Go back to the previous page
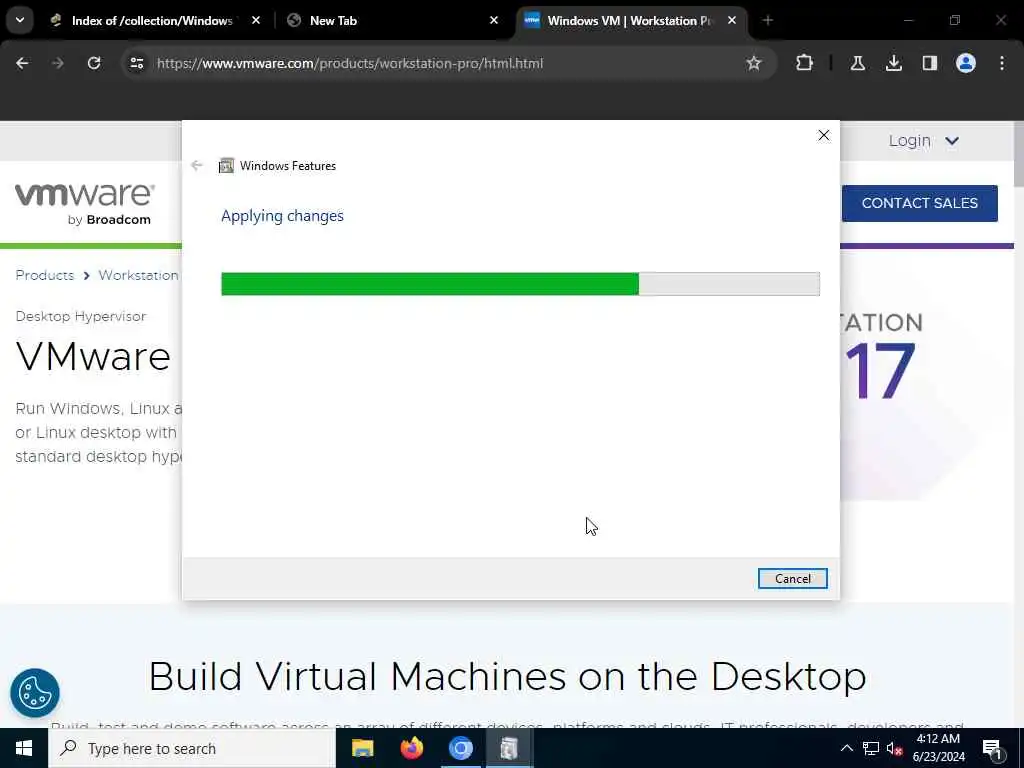1024x768 pixels. click(22, 63)
